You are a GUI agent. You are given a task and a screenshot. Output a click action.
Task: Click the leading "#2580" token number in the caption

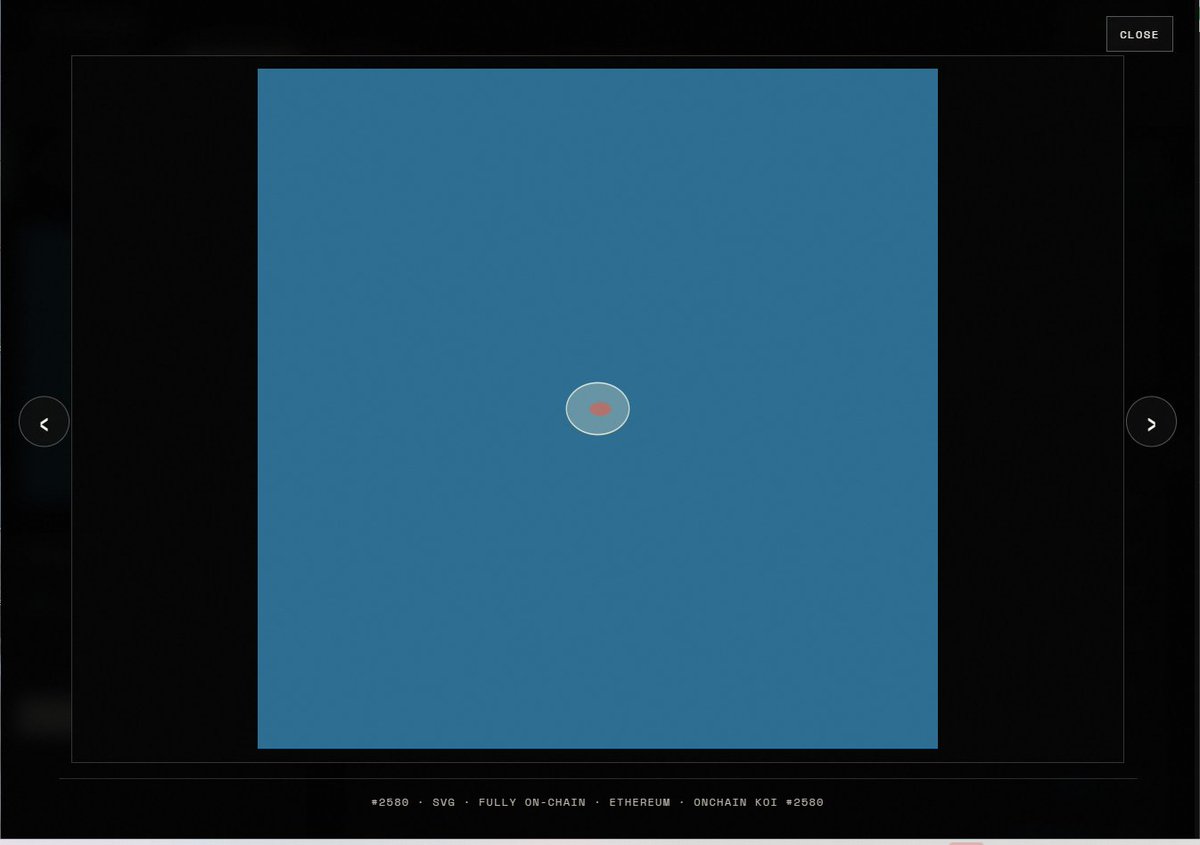point(390,802)
